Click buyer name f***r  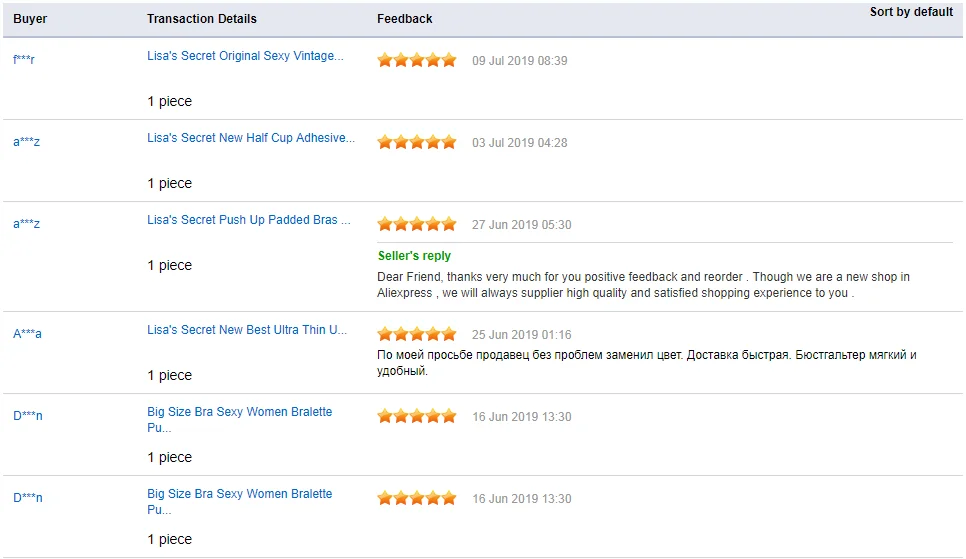[24, 60]
